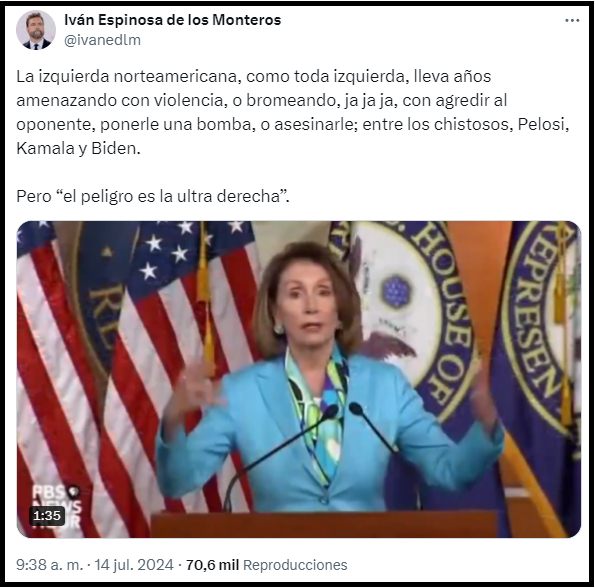Screen dimensions: 595x588
Task: Open the 9:38 a. m. timestamp link
Action: (x=49, y=565)
